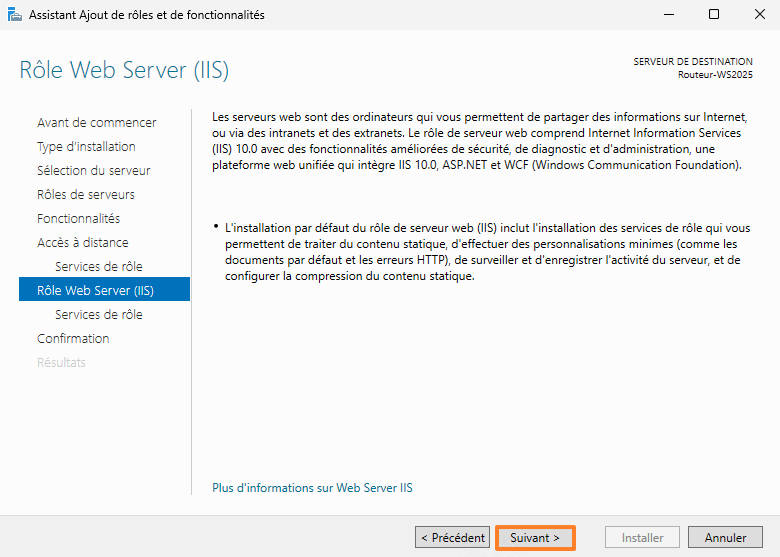This screenshot has width=780, height=557.
Task: Click the Précédent button
Action: [452, 538]
